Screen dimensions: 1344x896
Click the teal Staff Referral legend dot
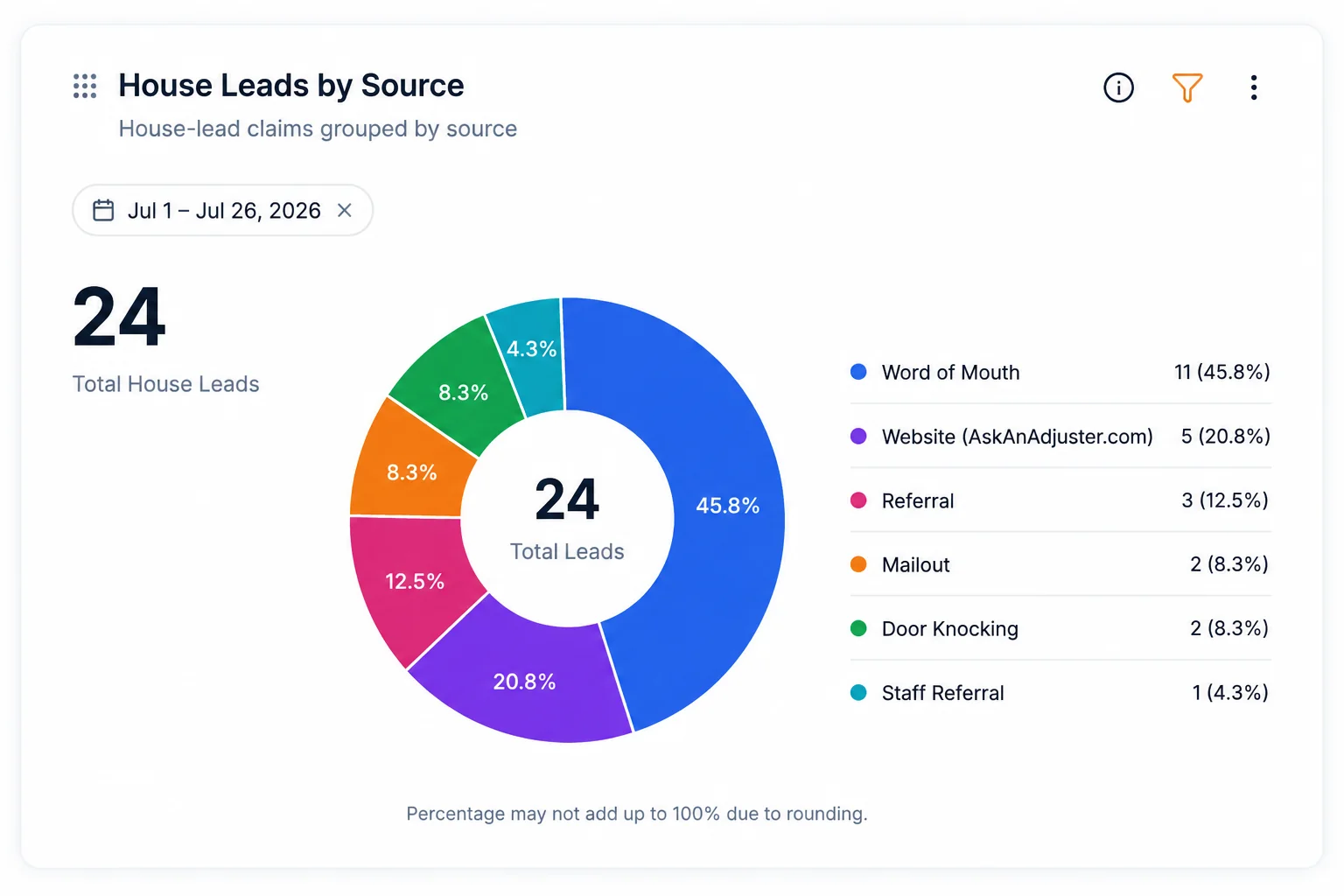858,693
